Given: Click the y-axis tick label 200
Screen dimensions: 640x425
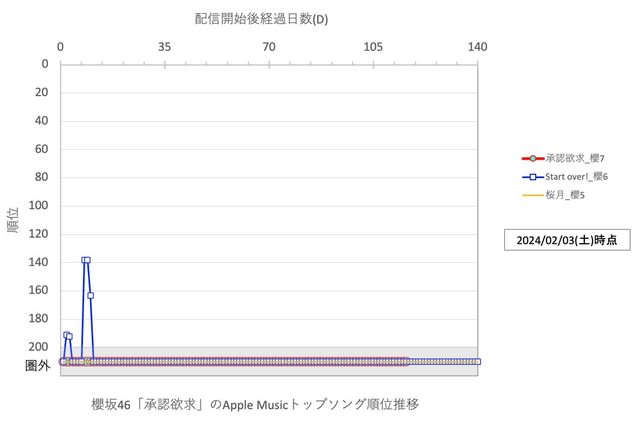Looking at the screenshot, I should coord(39,347).
